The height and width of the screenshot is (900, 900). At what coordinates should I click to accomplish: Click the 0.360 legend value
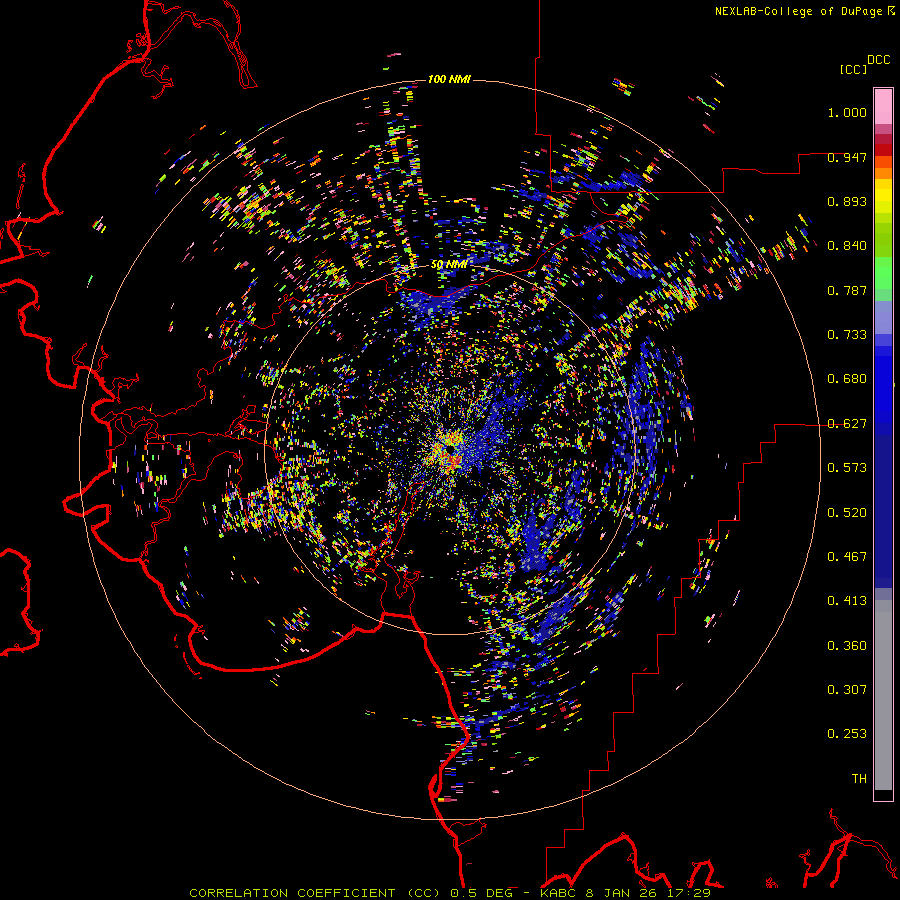(x=847, y=646)
